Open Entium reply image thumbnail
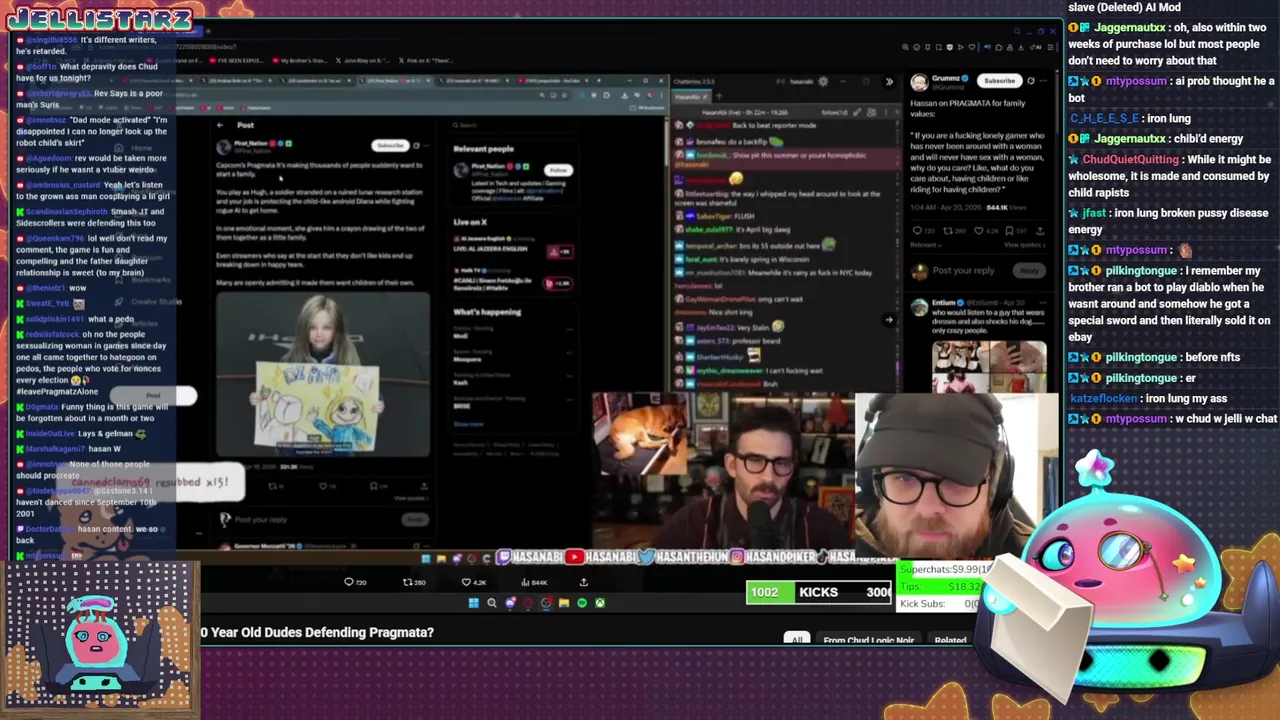Image resolution: width=1280 pixels, height=720 pixels. 989,368
